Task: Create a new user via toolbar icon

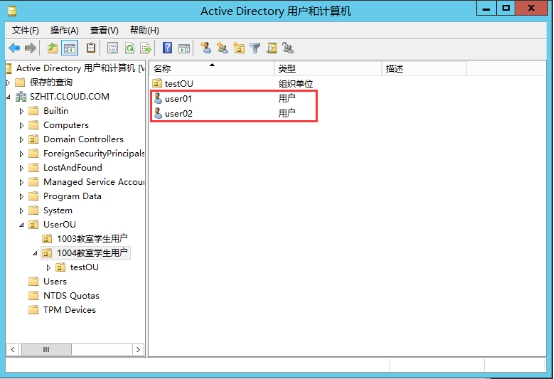Action: point(206,48)
